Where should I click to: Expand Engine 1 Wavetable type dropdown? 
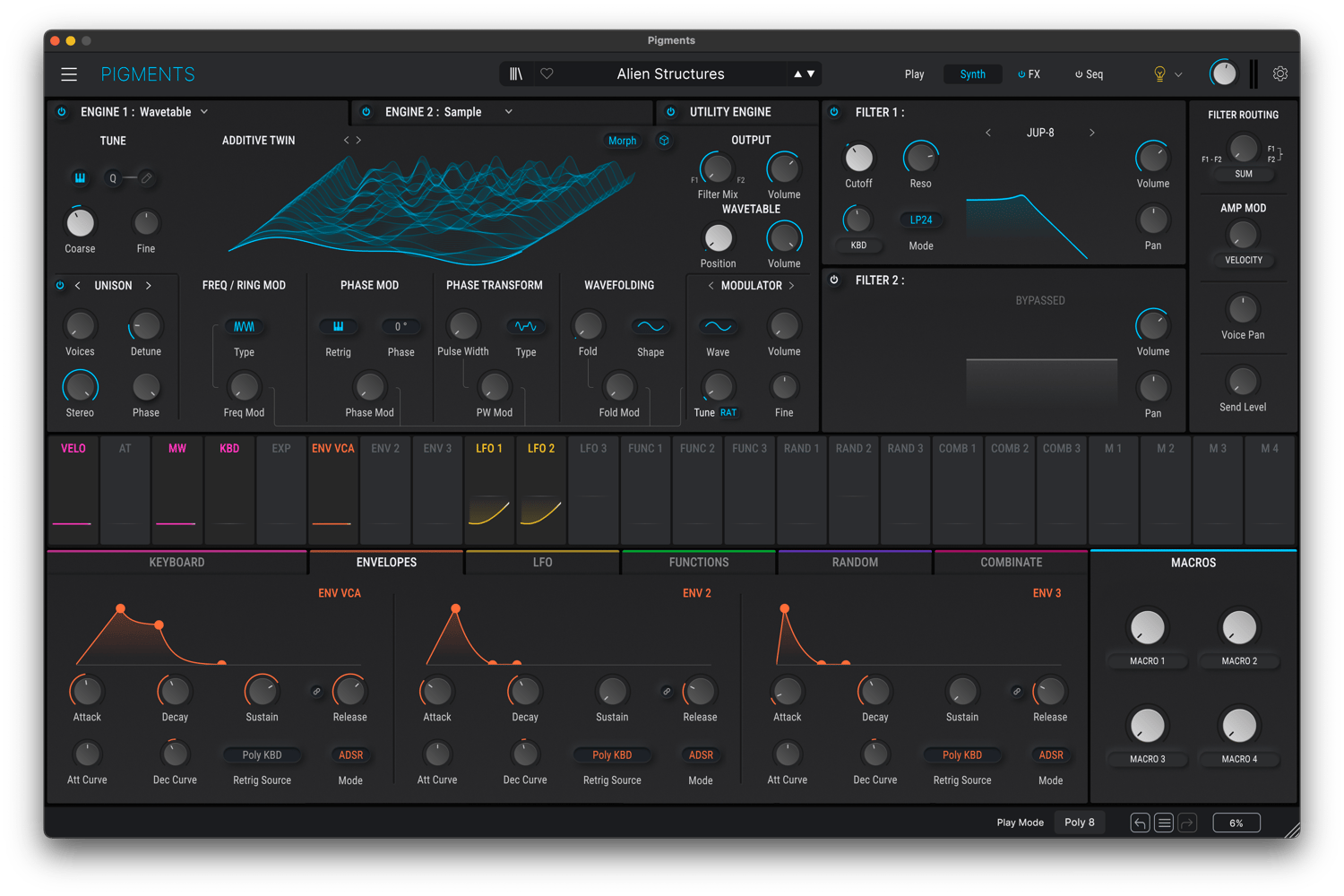coord(204,112)
